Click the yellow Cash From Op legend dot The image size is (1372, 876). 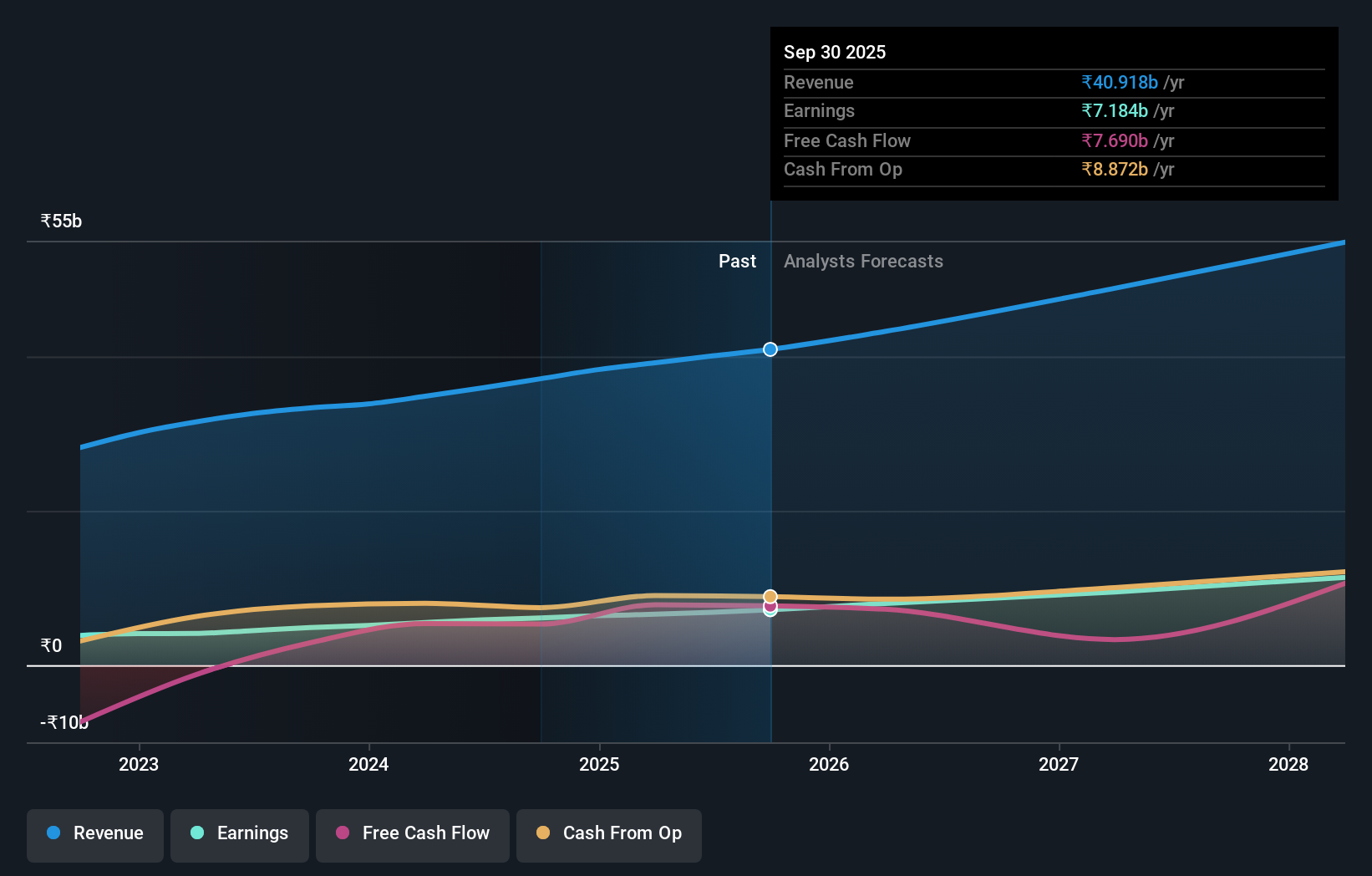[542, 833]
